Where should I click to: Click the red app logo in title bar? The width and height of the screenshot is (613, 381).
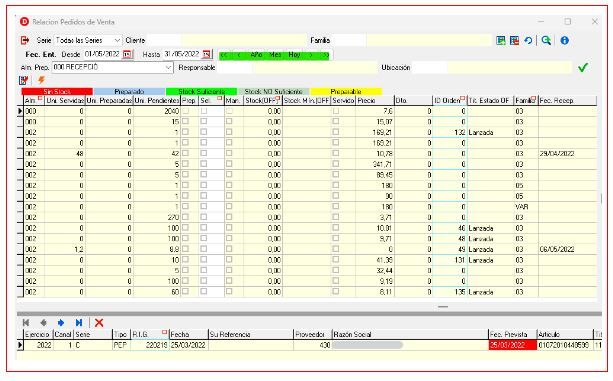(24, 22)
